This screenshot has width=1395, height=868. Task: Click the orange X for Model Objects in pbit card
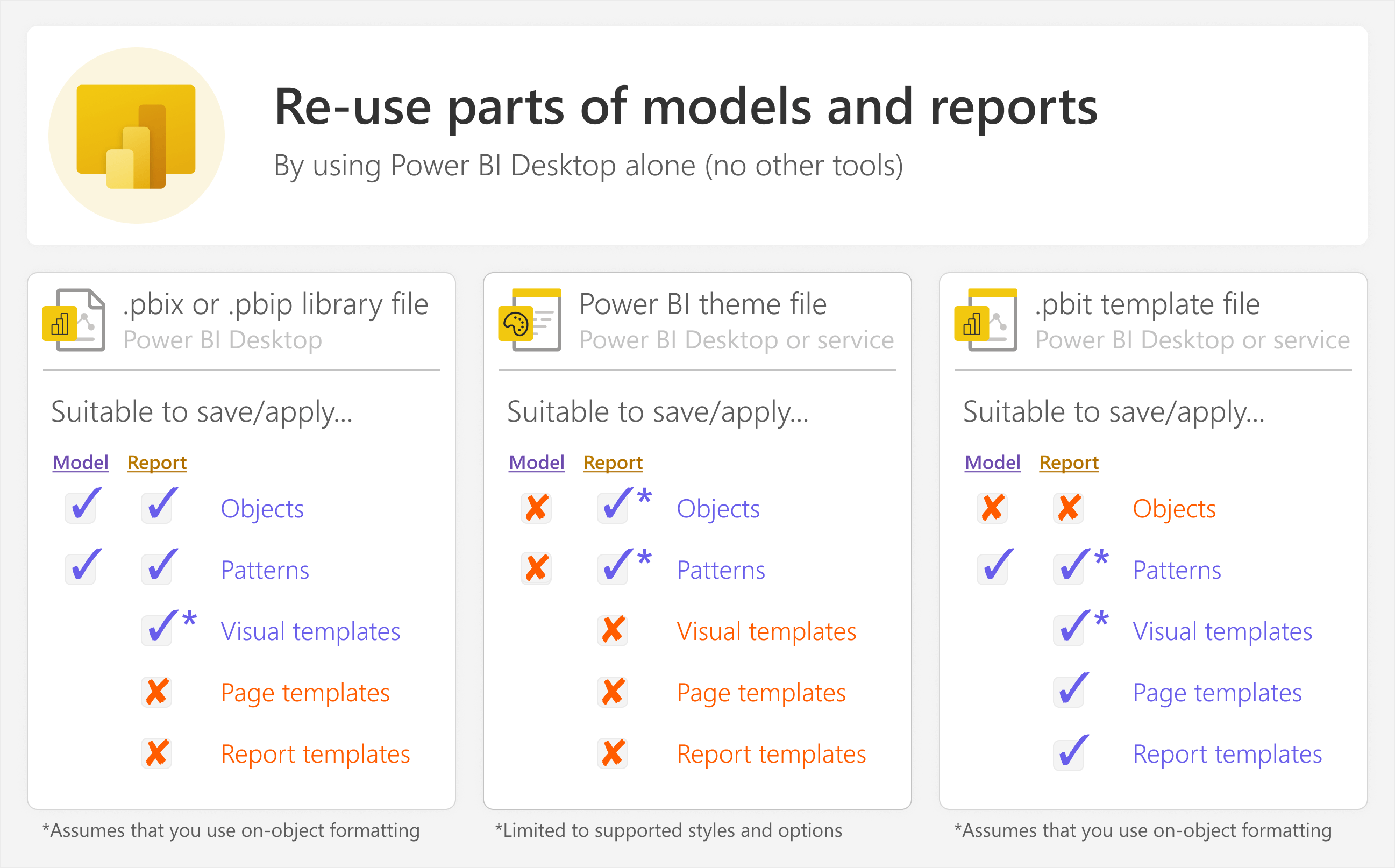pyautogui.click(x=993, y=508)
